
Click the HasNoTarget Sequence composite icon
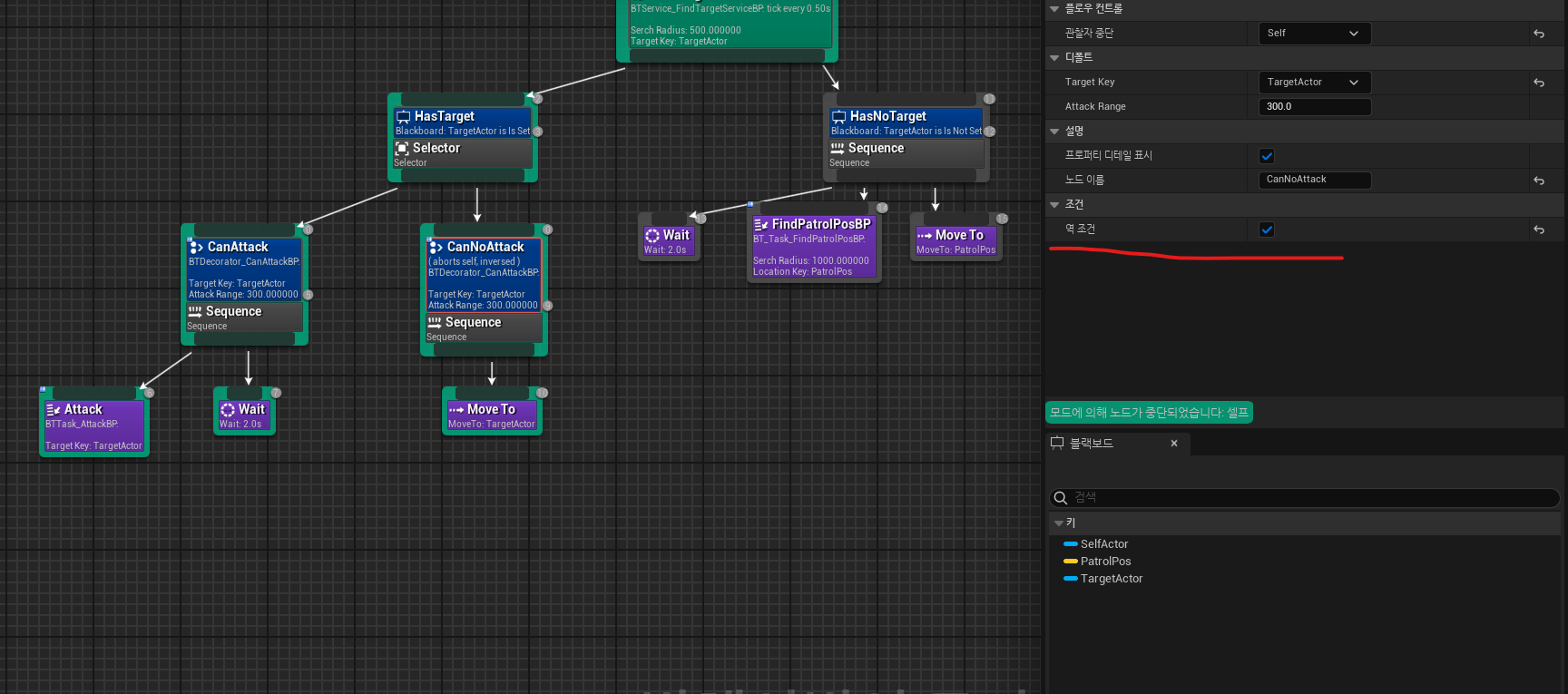click(838, 148)
